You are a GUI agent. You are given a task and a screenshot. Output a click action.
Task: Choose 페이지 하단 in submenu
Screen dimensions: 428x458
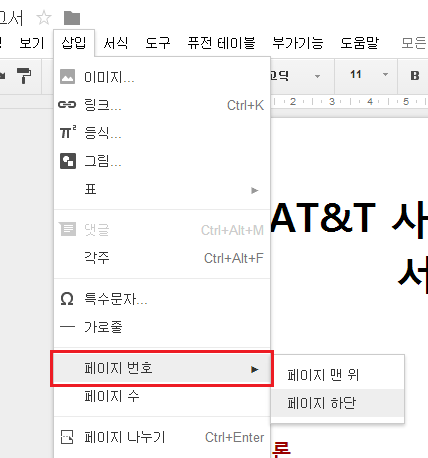click(x=338, y=403)
